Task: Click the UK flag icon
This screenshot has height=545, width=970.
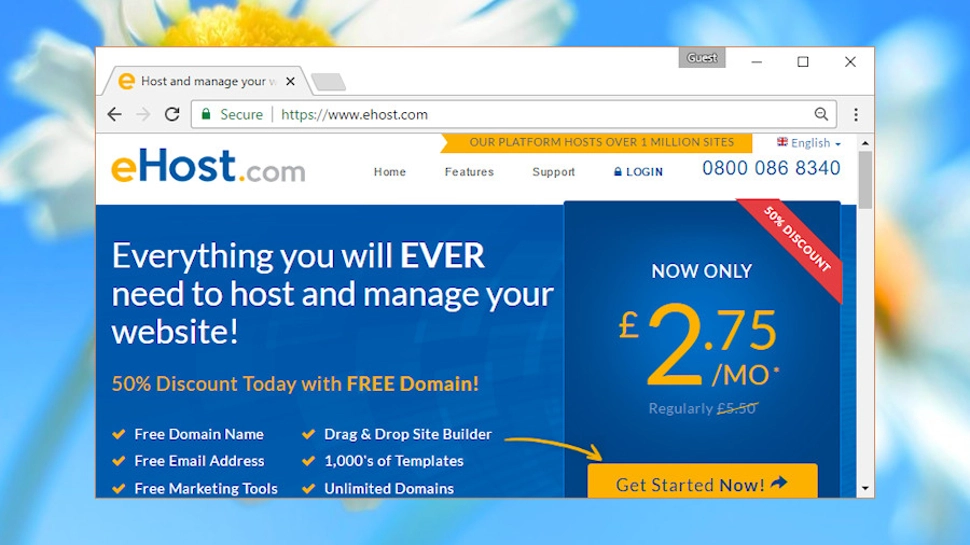Action: pyautogui.click(x=783, y=142)
